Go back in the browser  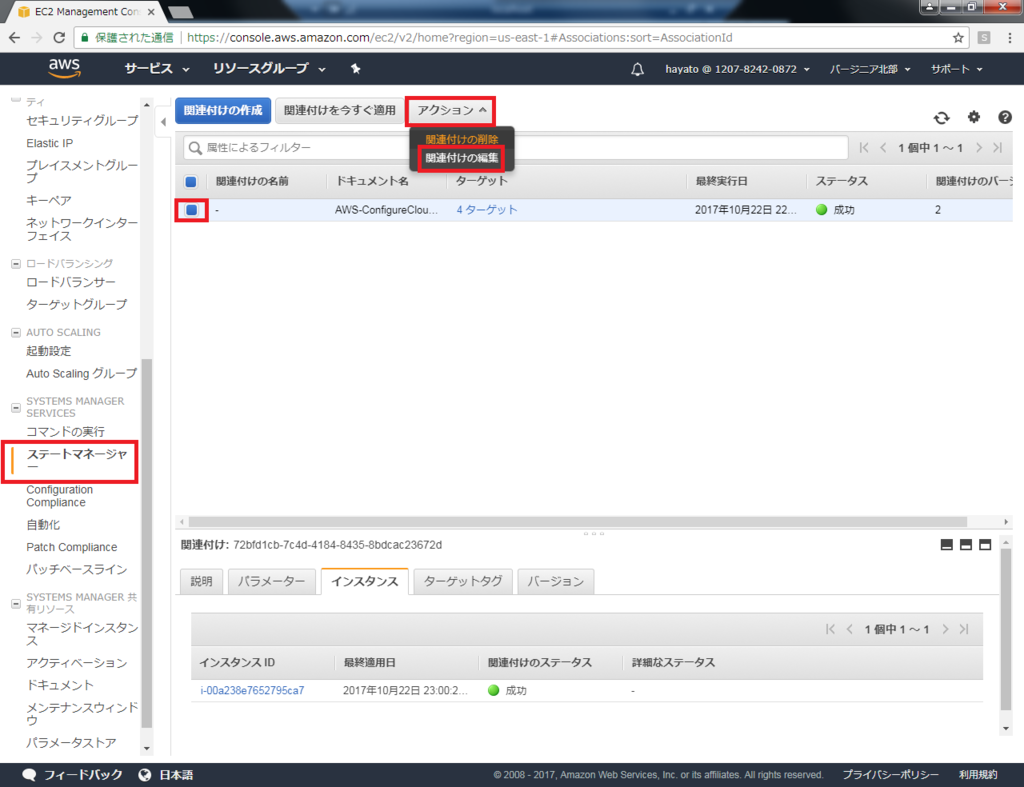click(x=14, y=38)
